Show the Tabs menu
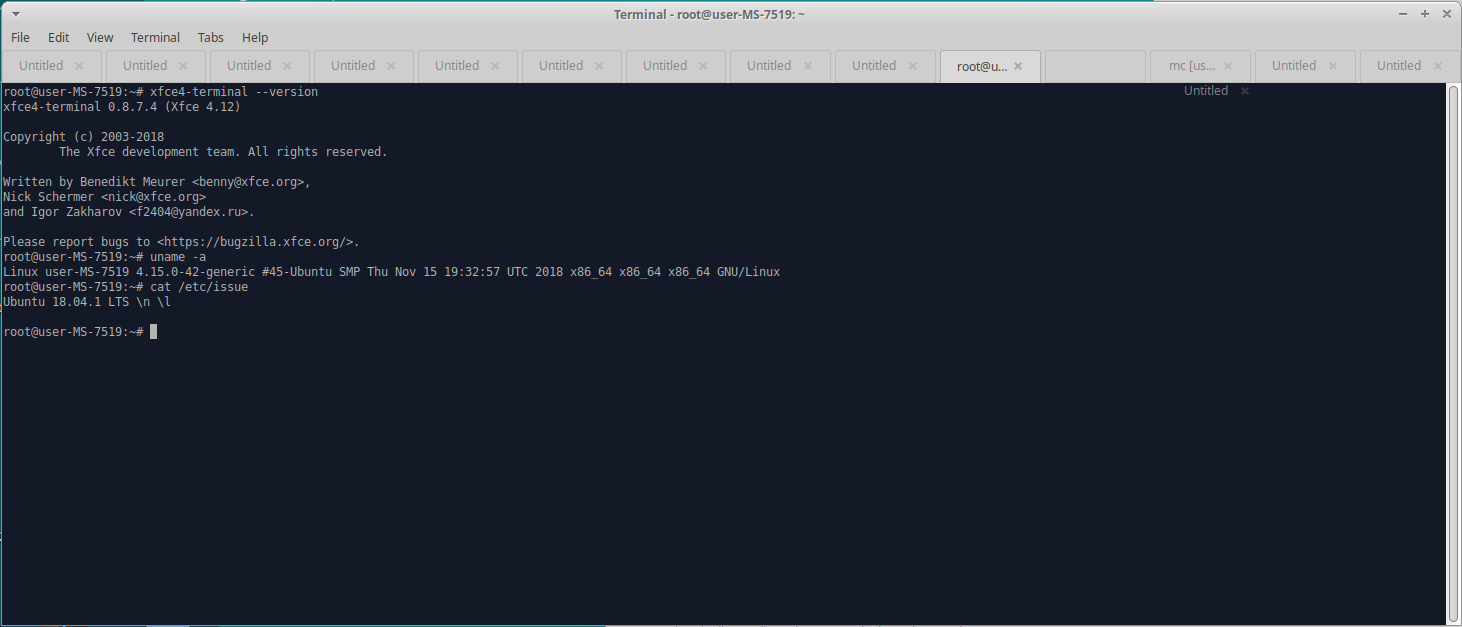The width and height of the screenshot is (1462, 627). click(x=211, y=37)
